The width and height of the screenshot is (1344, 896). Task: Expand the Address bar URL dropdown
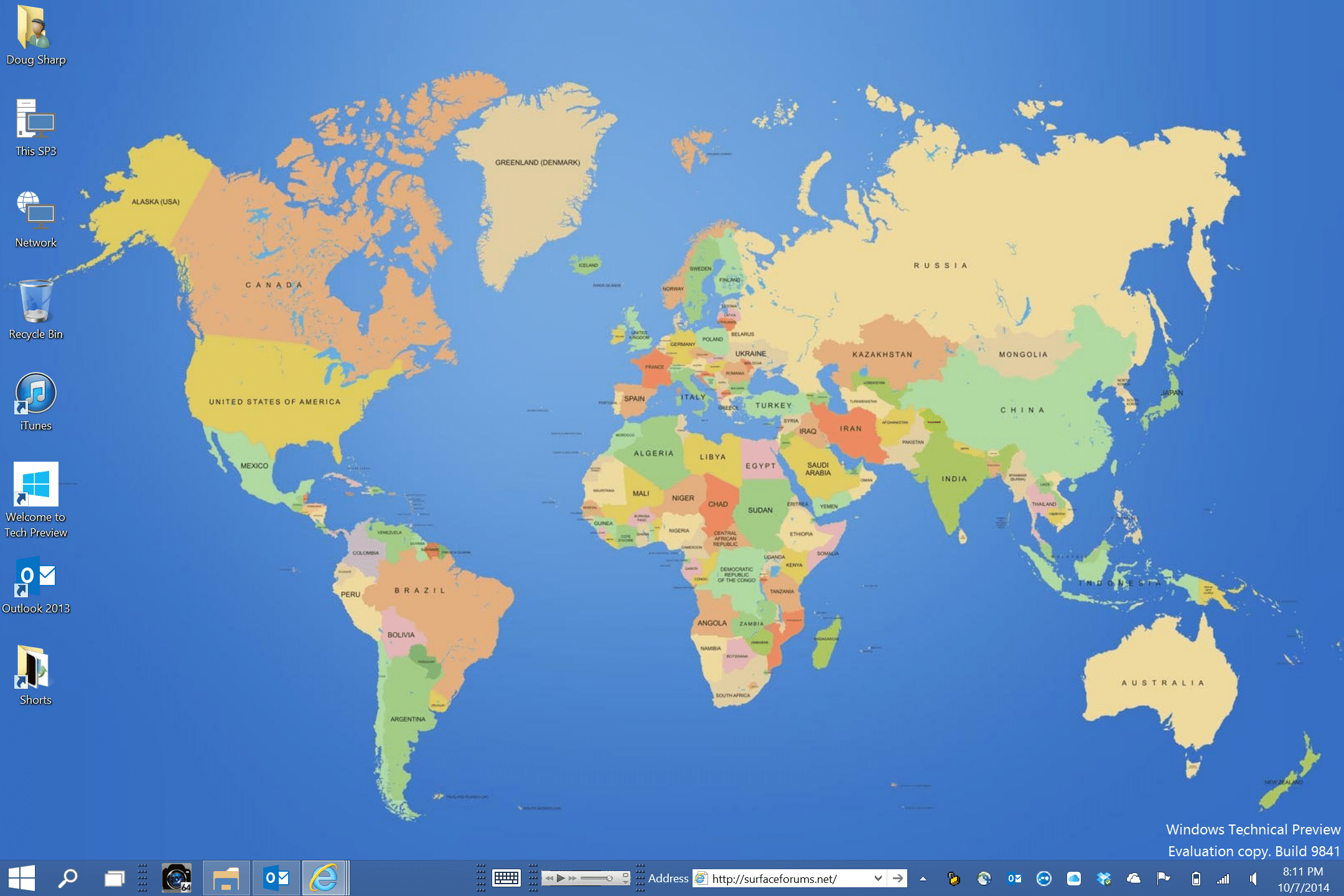[878, 879]
